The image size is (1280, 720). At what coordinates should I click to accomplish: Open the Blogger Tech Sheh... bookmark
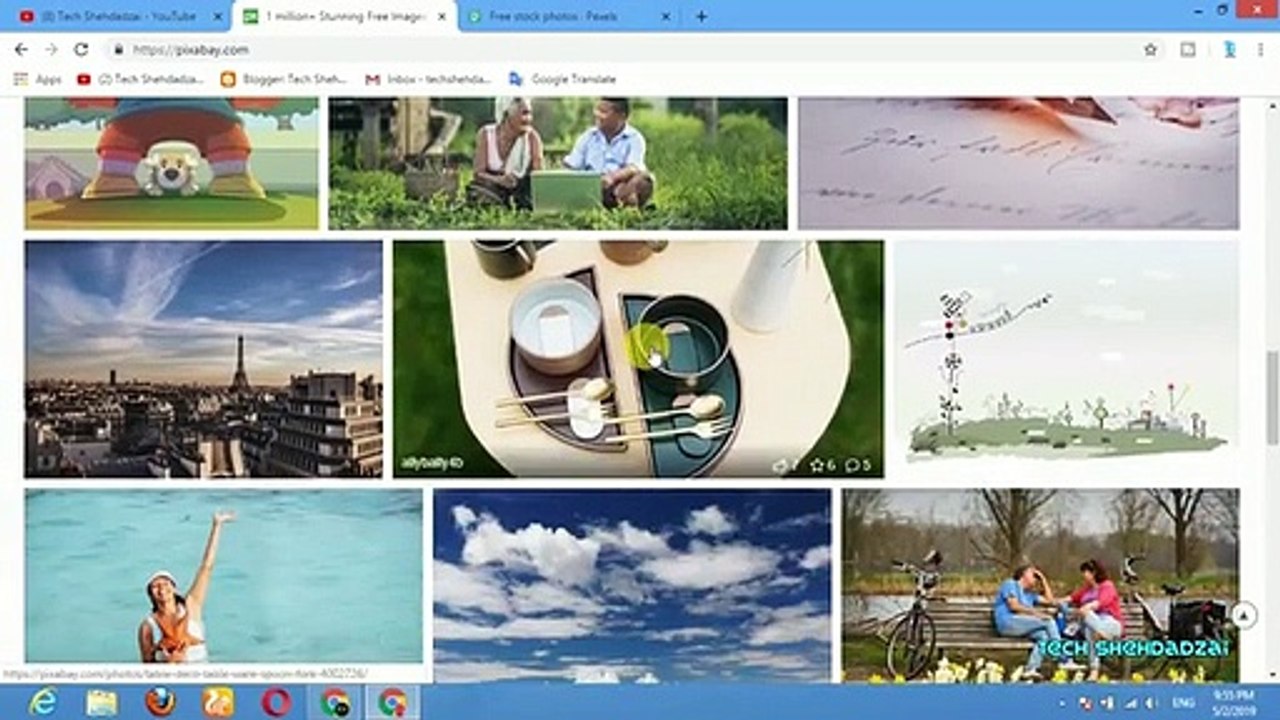(x=284, y=79)
